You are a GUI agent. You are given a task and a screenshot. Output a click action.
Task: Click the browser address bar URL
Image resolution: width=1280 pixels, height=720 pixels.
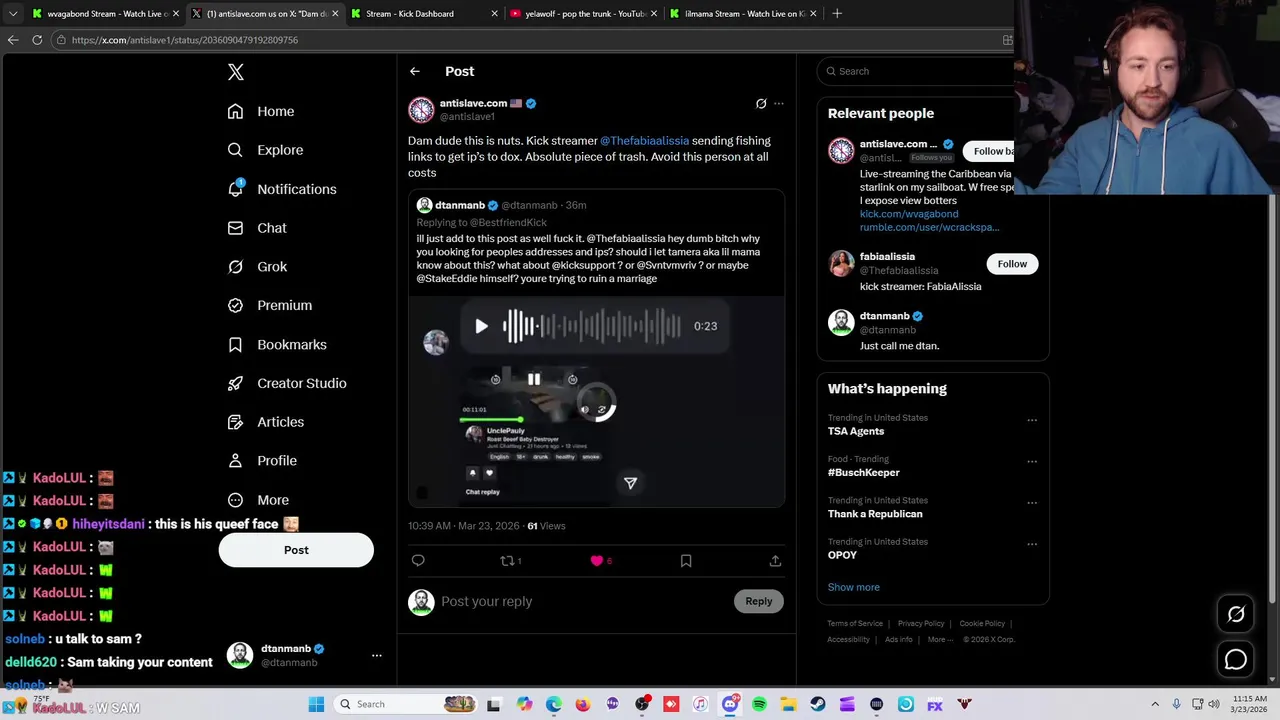[x=185, y=40]
